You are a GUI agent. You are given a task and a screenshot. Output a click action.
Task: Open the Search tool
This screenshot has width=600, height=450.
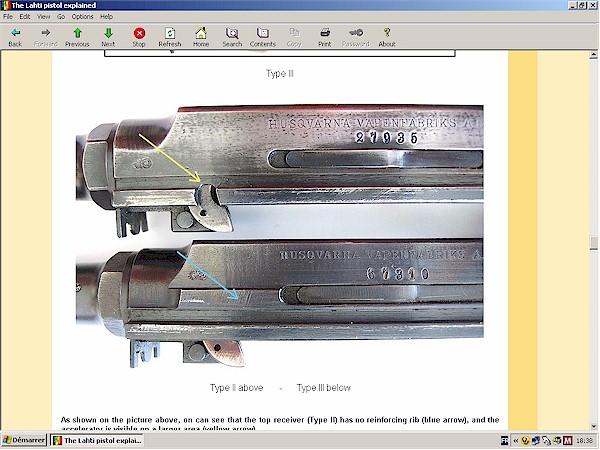click(232, 37)
